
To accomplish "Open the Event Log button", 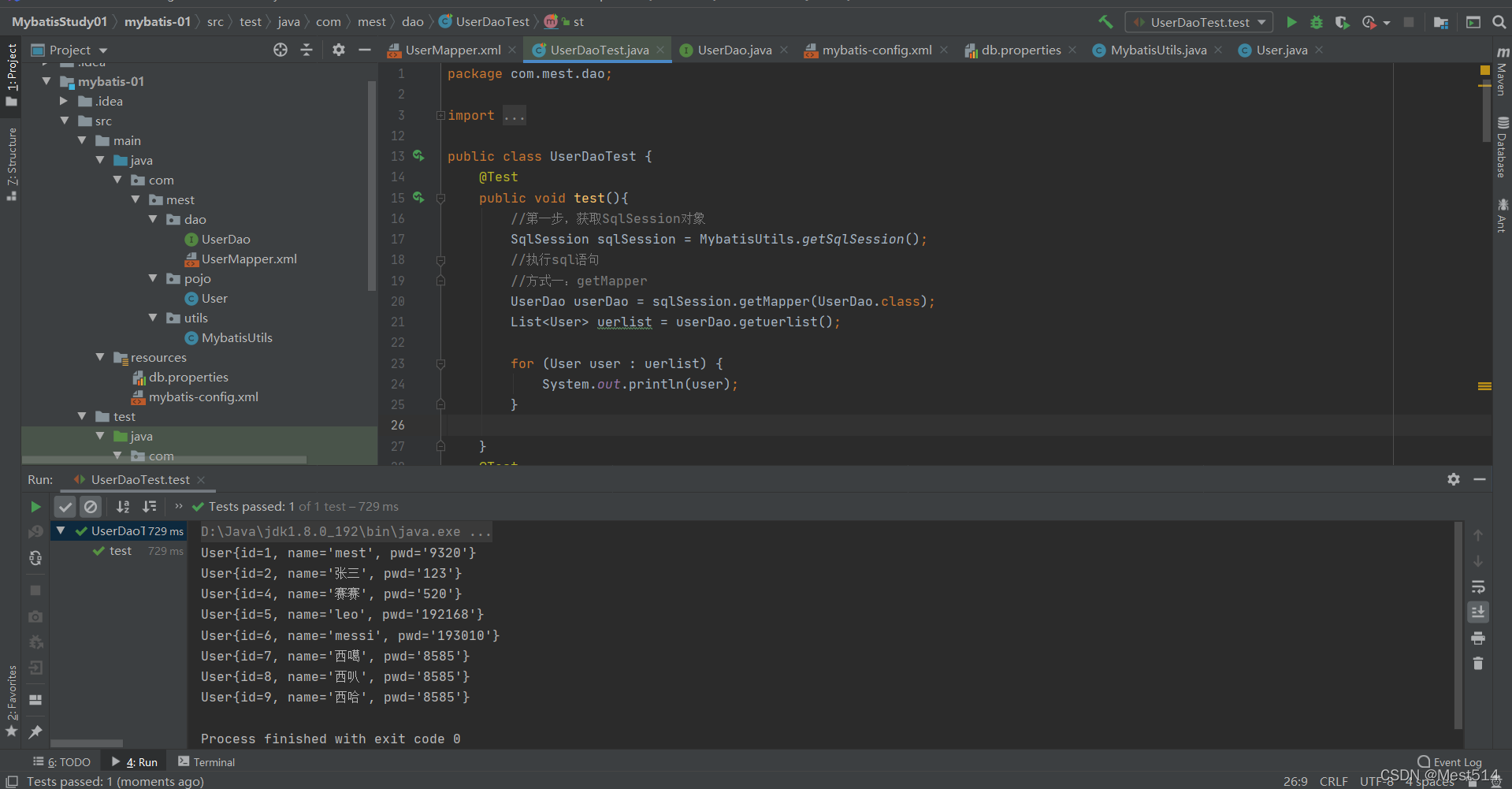I will (1450, 762).
